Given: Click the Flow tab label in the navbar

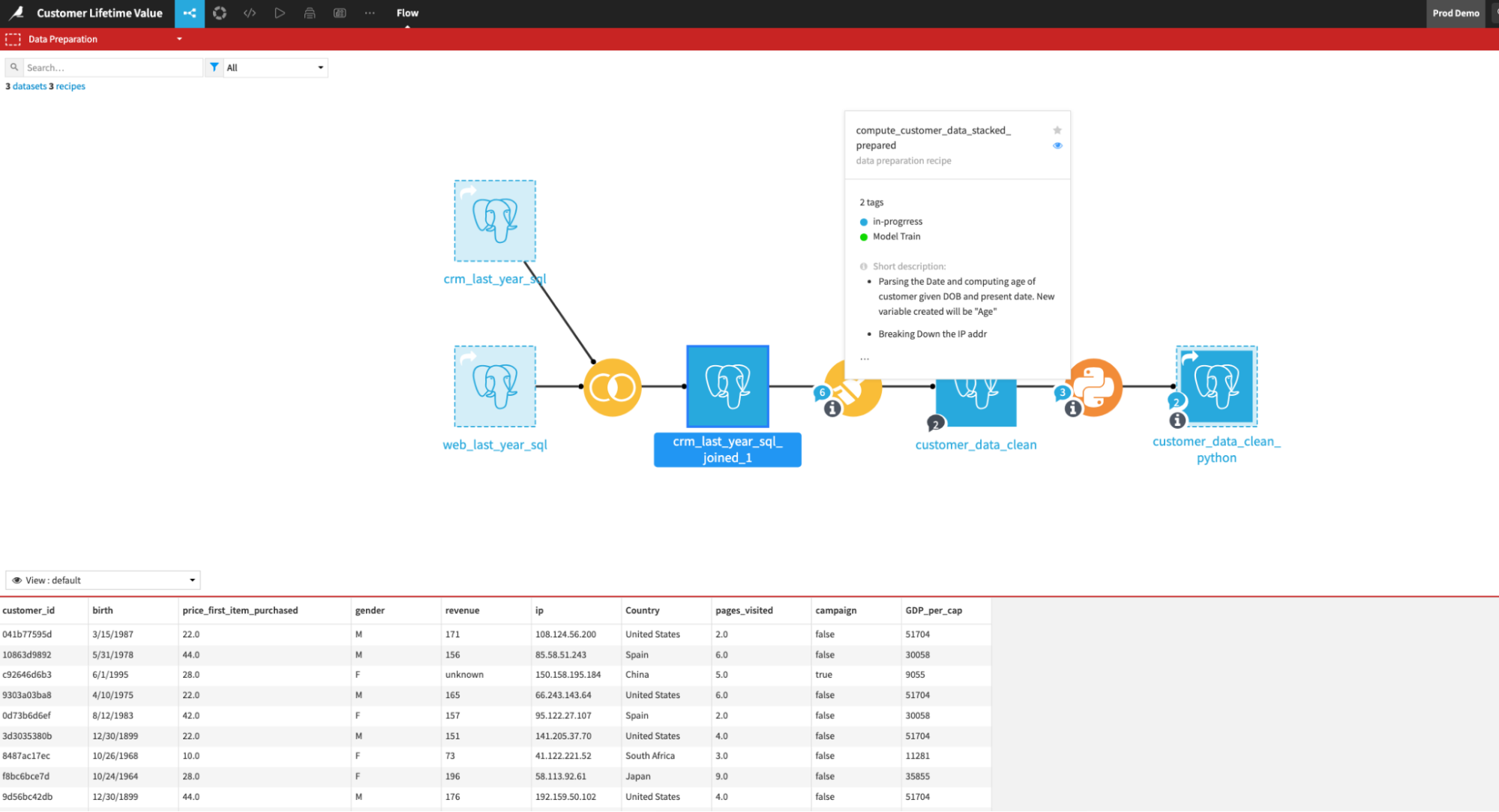Looking at the screenshot, I should click(x=407, y=13).
